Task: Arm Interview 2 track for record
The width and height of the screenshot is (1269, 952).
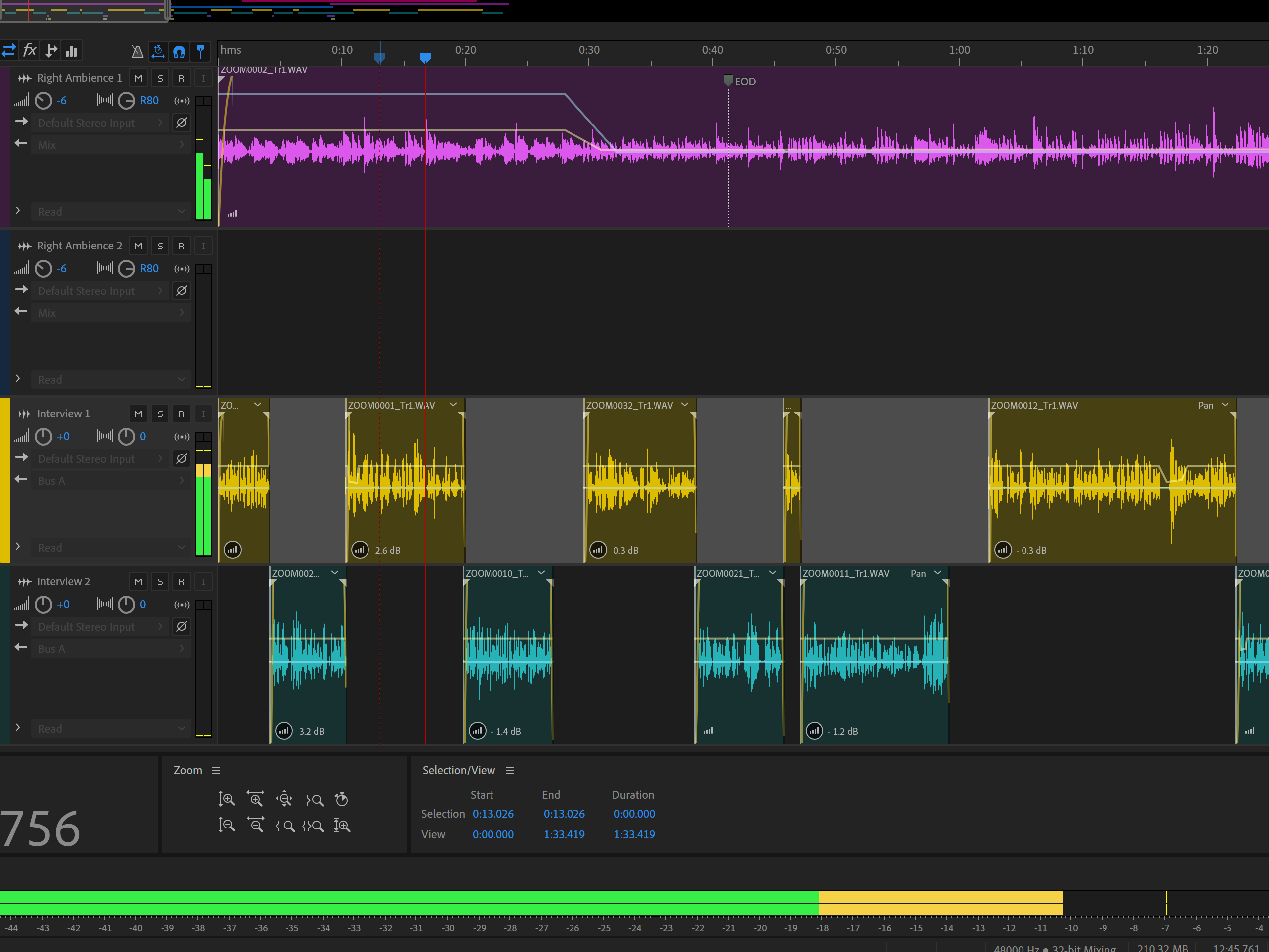Action: coord(181,582)
